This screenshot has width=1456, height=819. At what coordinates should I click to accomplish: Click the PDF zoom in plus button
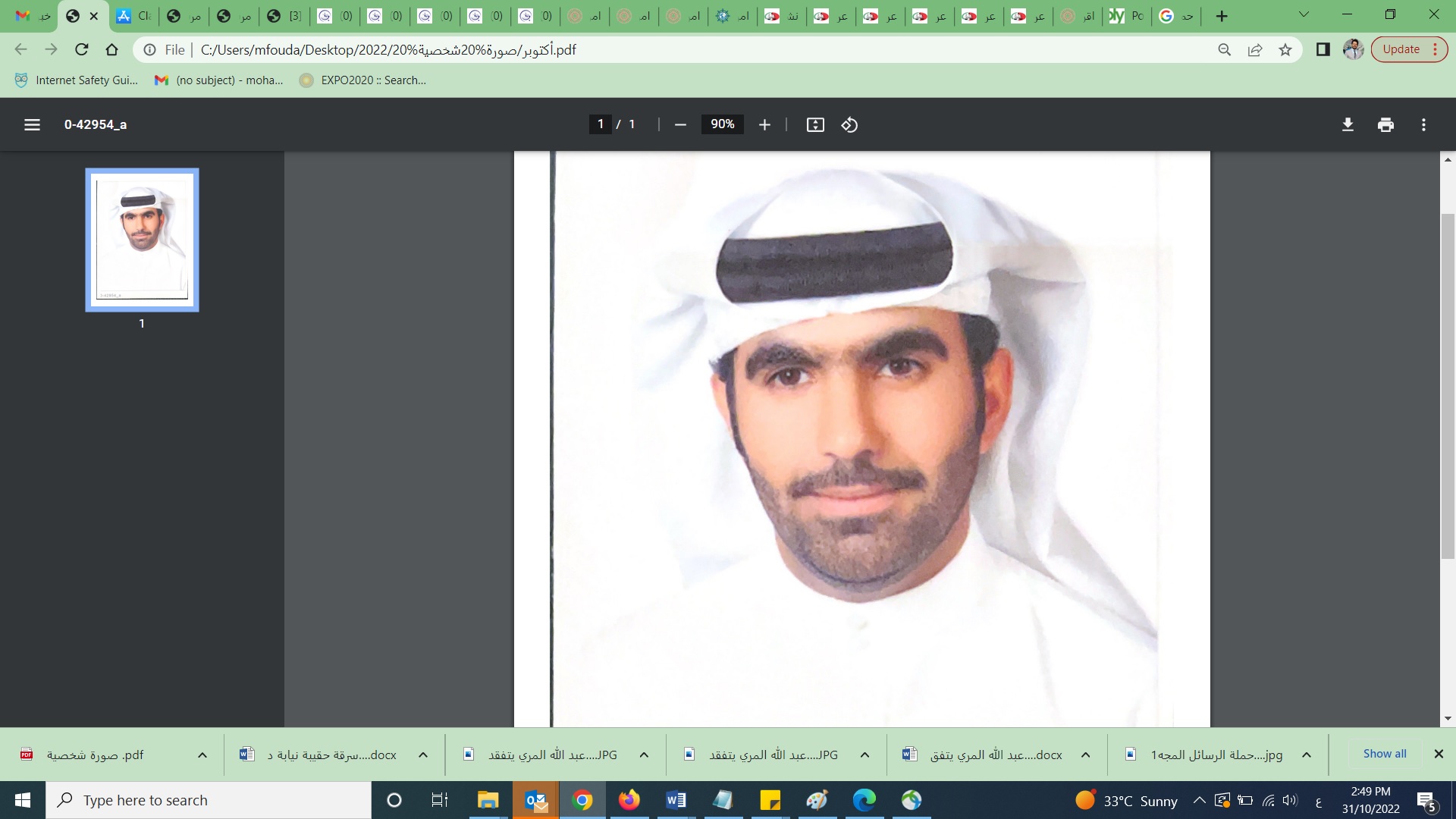764,124
